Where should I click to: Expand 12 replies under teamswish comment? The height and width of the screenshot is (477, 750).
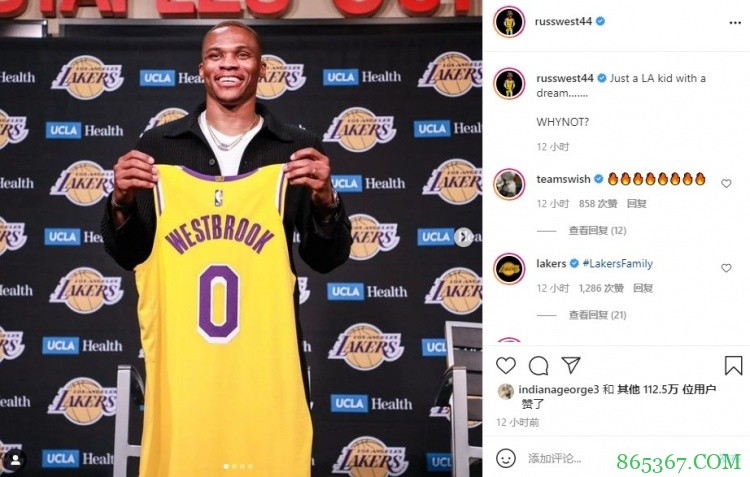tap(597, 231)
